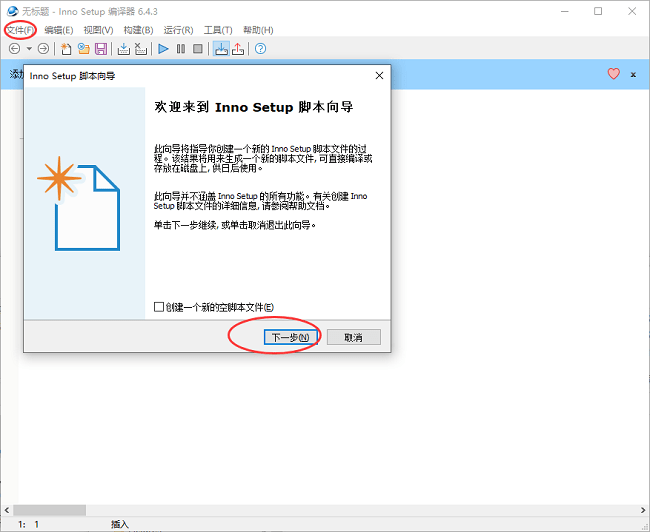The height and width of the screenshot is (532, 650).
Task: Maximize the Inno Setup compiler window
Action: pos(598,11)
